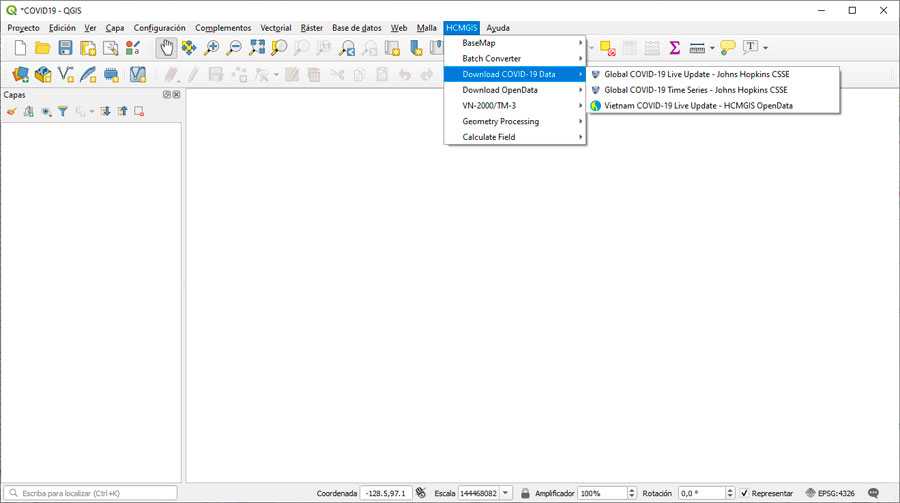Viewport: 900px width, 503px height.
Task: Click expand all layers icon in Capas
Action: pos(105,111)
